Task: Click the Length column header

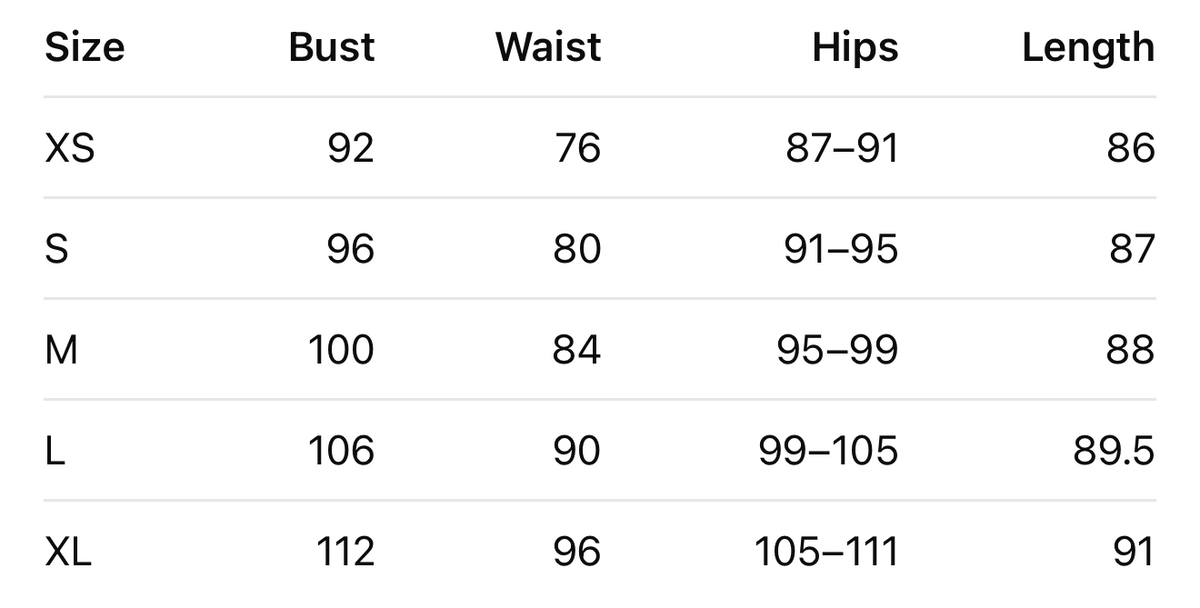Action: (1089, 47)
